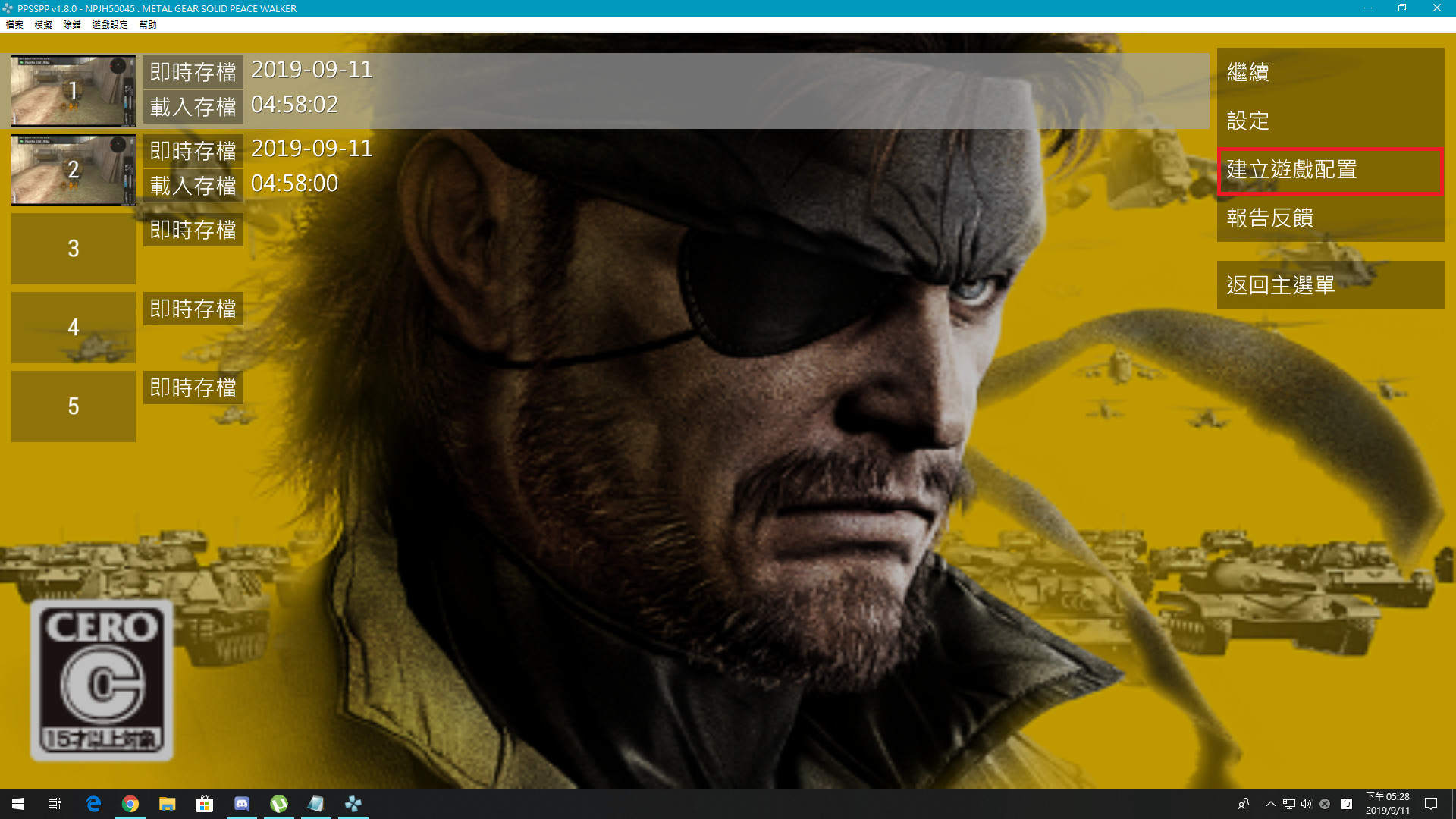This screenshot has width=1456, height=819.
Task: Open network status tray icon
Action: tap(1289, 804)
